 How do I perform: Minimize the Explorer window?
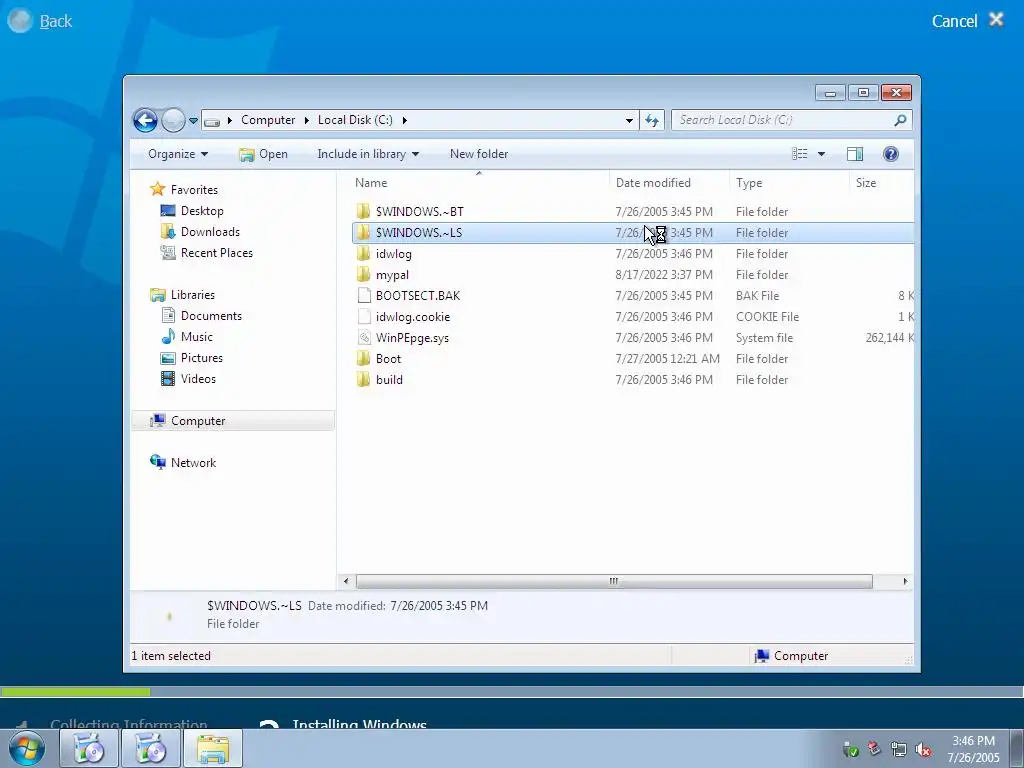[x=830, y=93]
